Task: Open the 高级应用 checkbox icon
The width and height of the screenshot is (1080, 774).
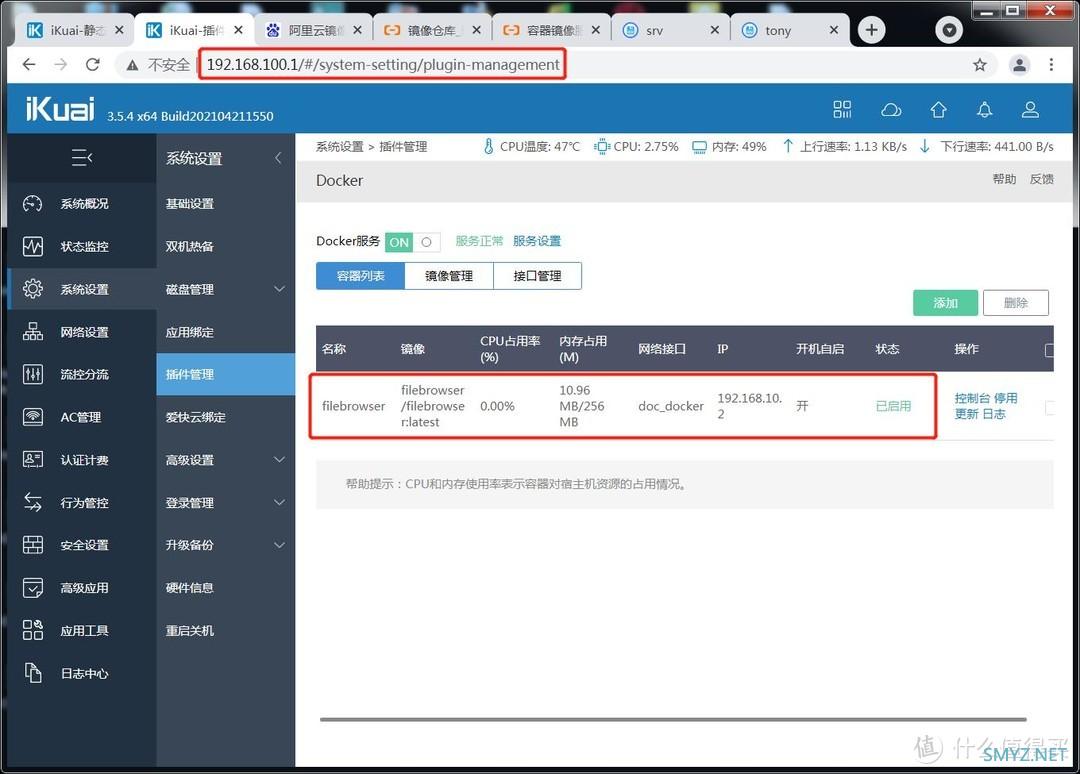Action: tap(32, 588)
